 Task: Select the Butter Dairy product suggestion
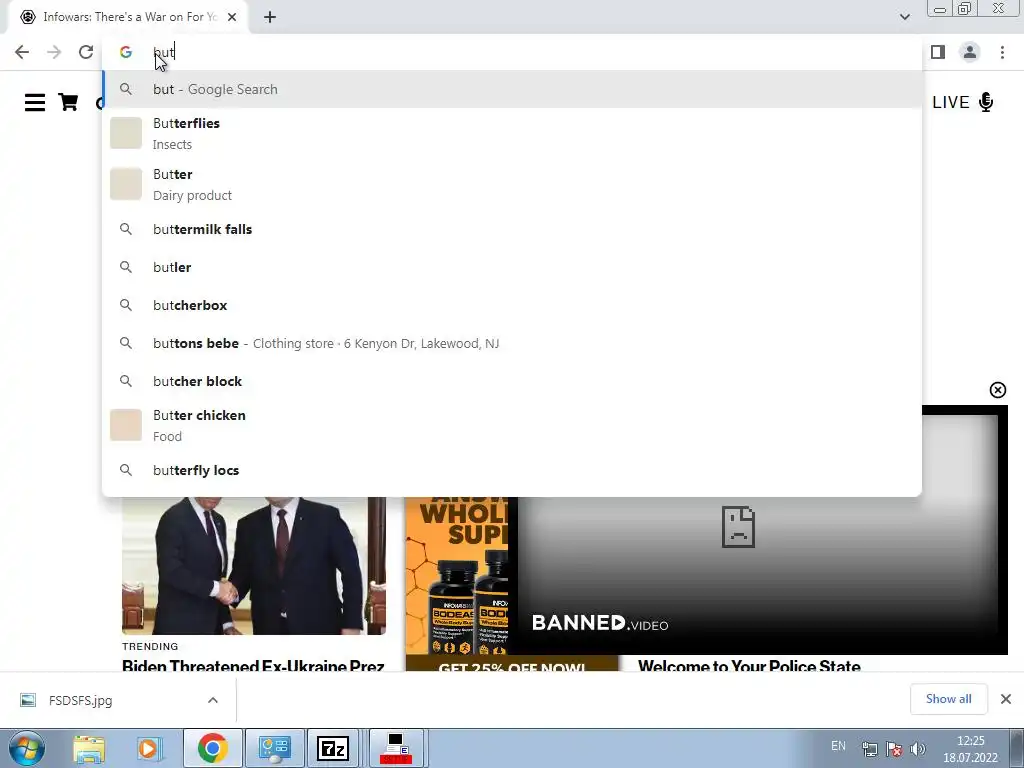tap(512, 184)
